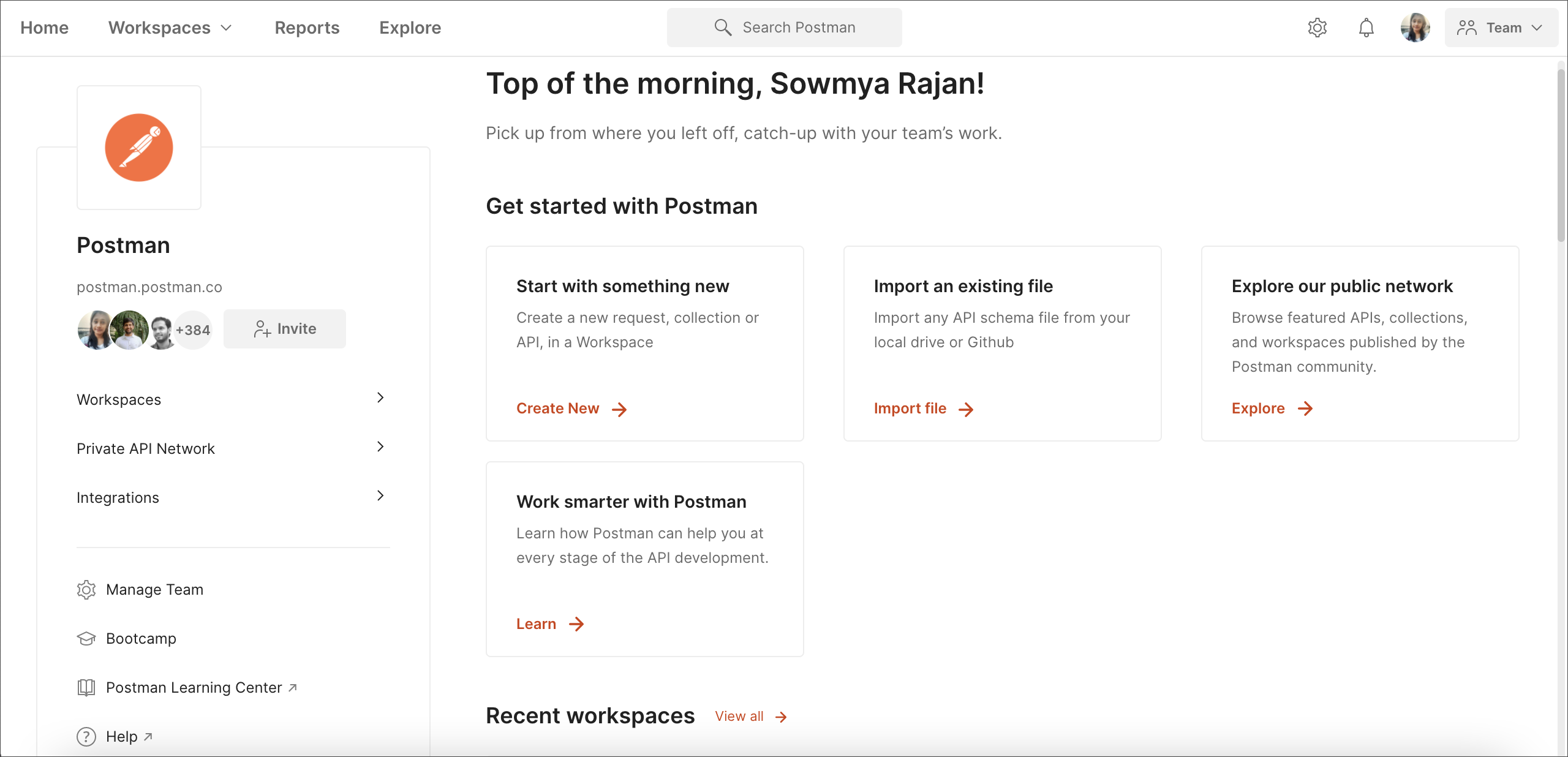Click external link icon beside Postman Learning Center

pos(293,688)
